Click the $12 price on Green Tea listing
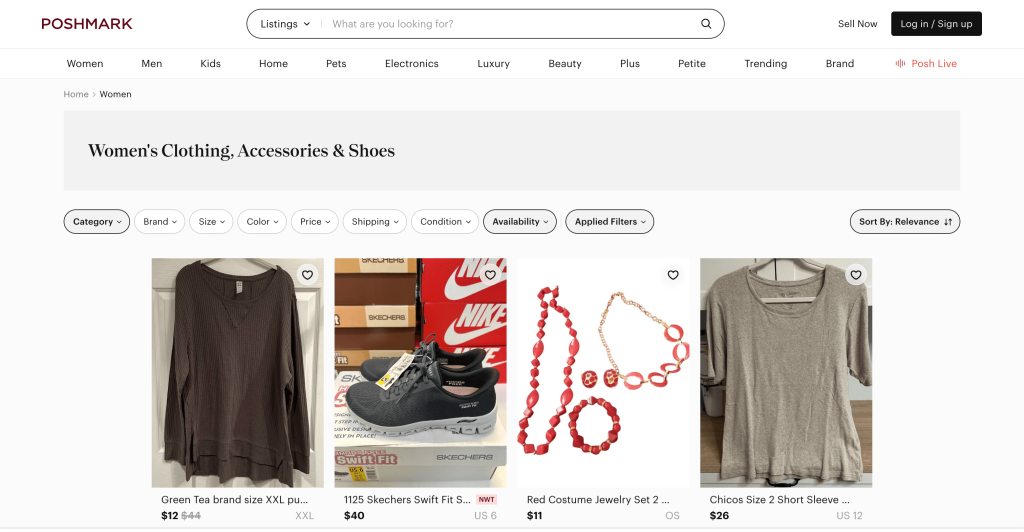 point(169,516)
